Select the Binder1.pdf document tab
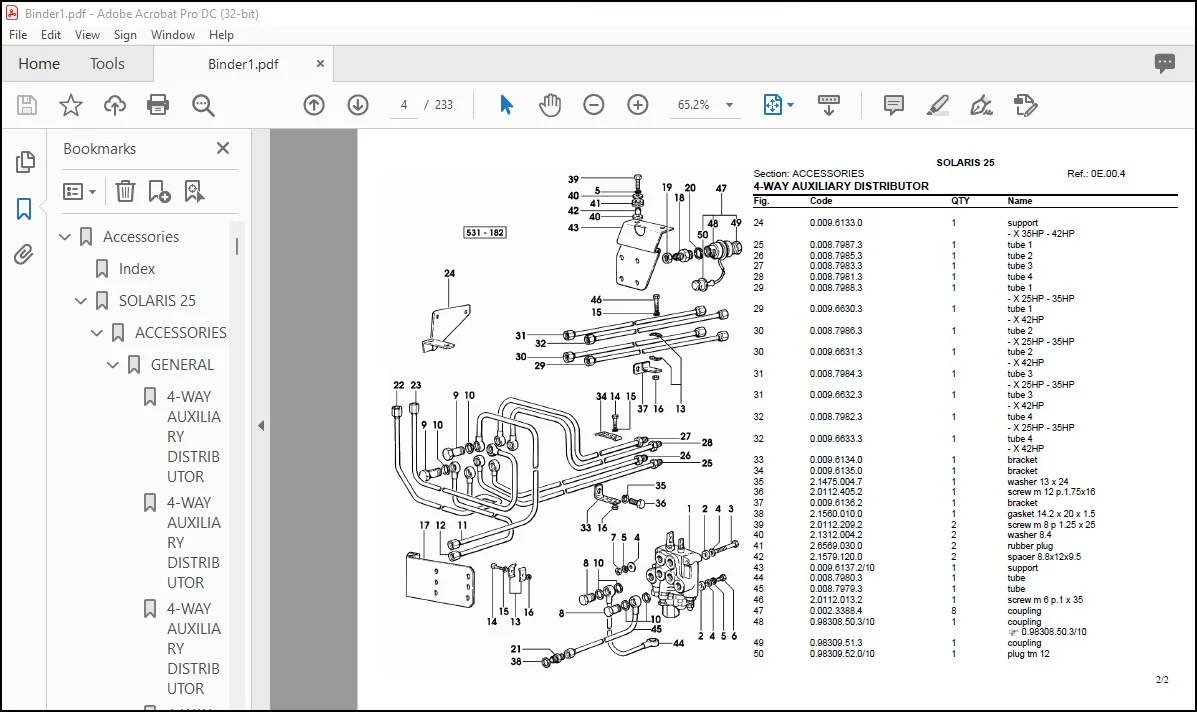 coord(243,64)
